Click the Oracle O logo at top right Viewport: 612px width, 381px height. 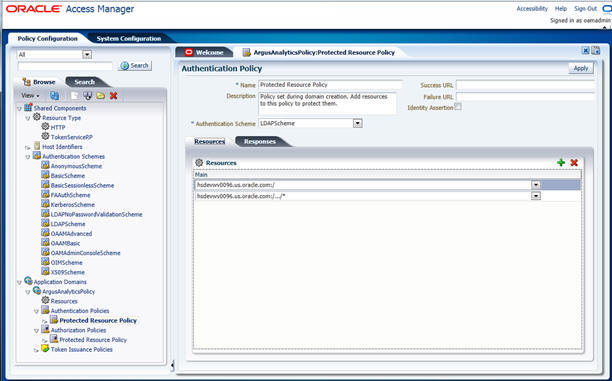[607, 9]
